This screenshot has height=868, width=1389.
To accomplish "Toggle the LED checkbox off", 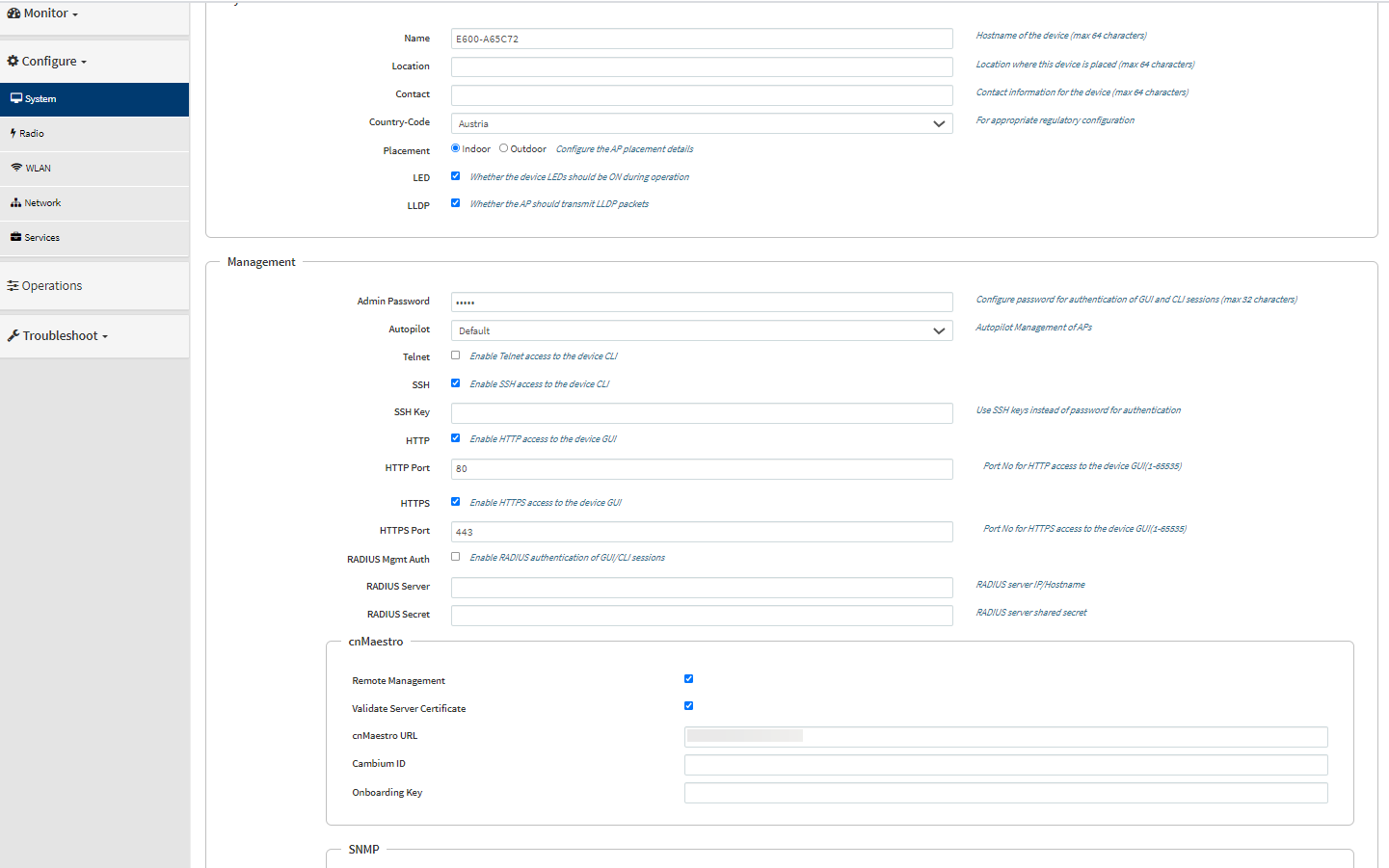I will (x=456, y=176).
